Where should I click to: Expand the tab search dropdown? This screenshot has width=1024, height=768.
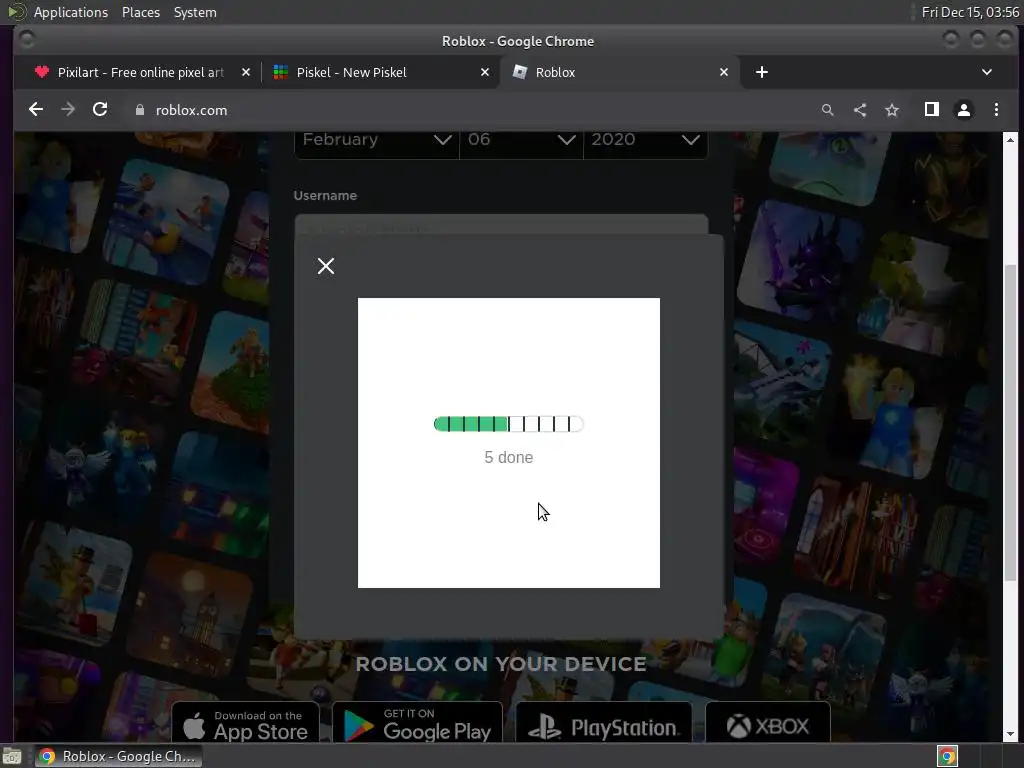pos(987,72)
